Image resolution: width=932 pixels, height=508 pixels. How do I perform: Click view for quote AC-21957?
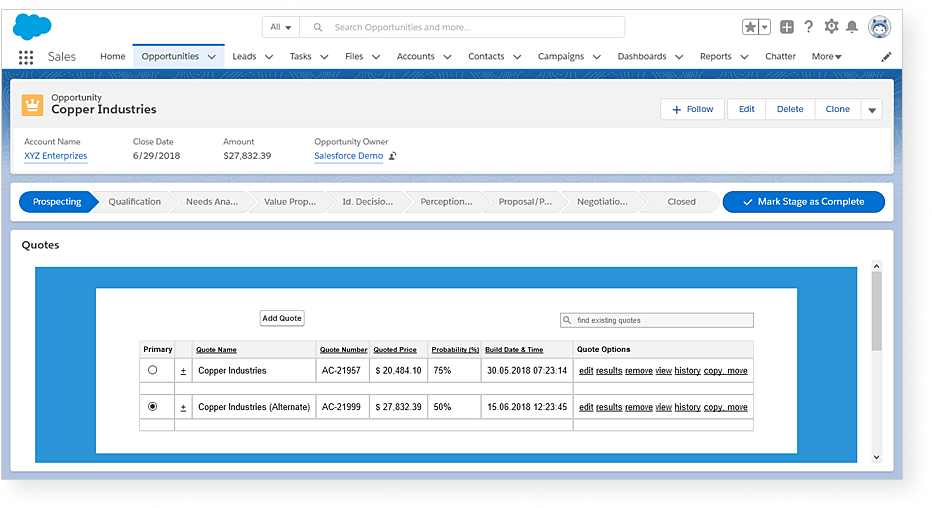tap(663, 371)
